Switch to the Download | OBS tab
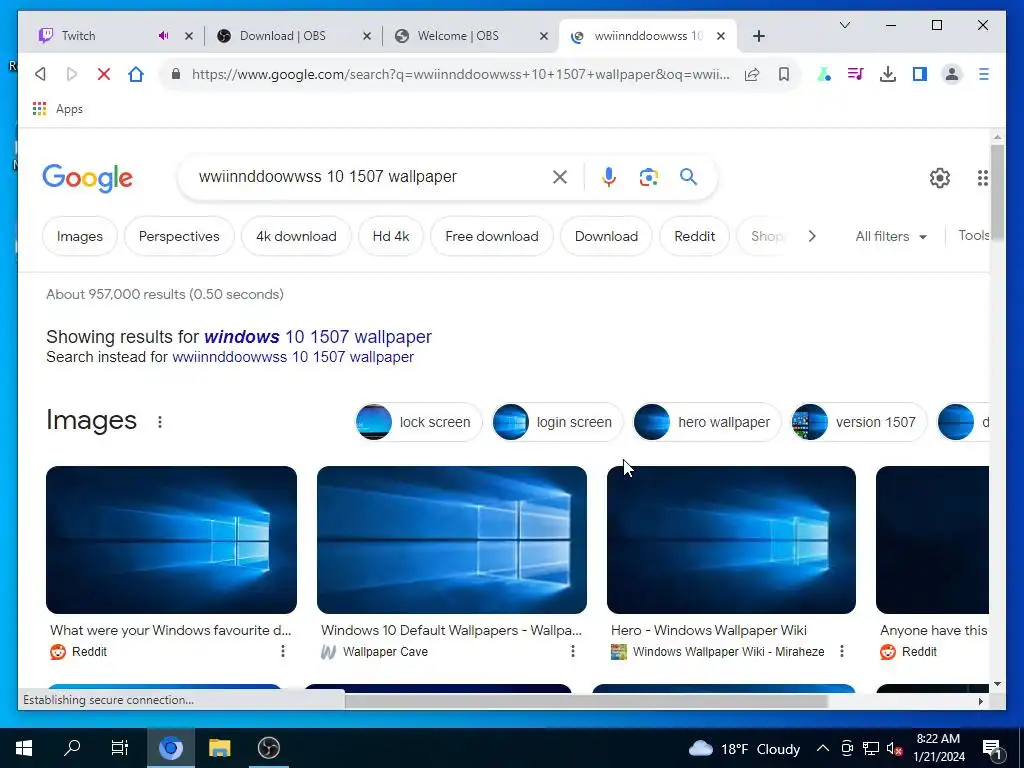 (282, 36)
